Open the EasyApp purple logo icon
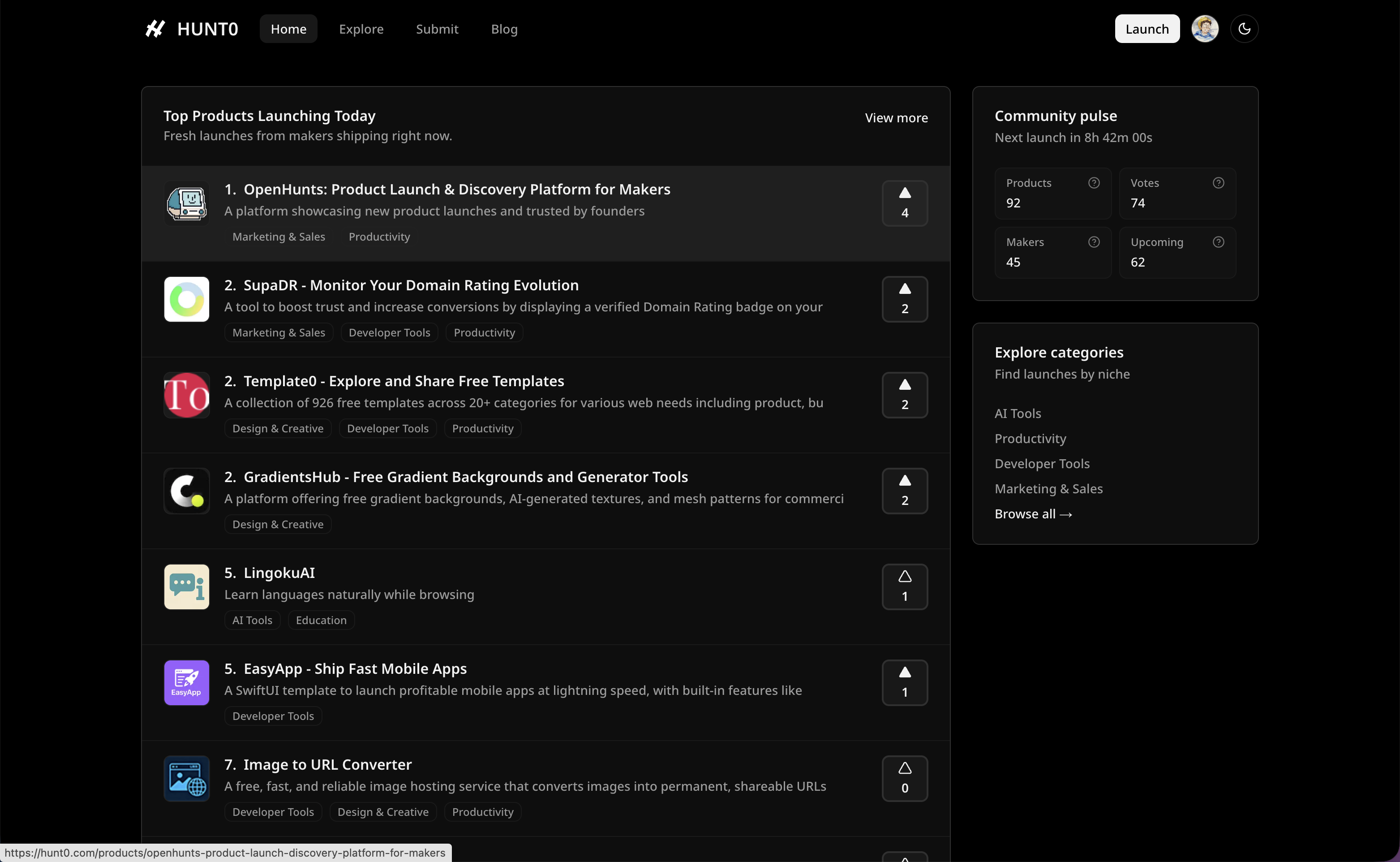The height and width of the screenshot is (862, 1400). coord(187,682)
